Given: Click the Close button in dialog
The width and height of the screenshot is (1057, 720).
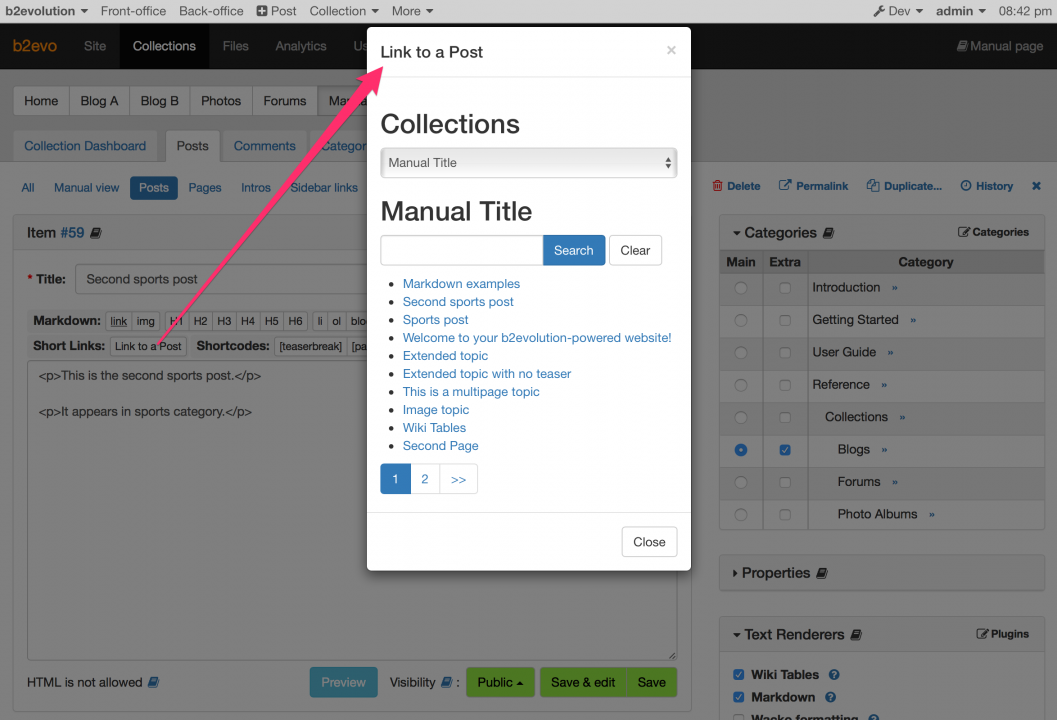Looking at the screenshot, I should [649, 542].
